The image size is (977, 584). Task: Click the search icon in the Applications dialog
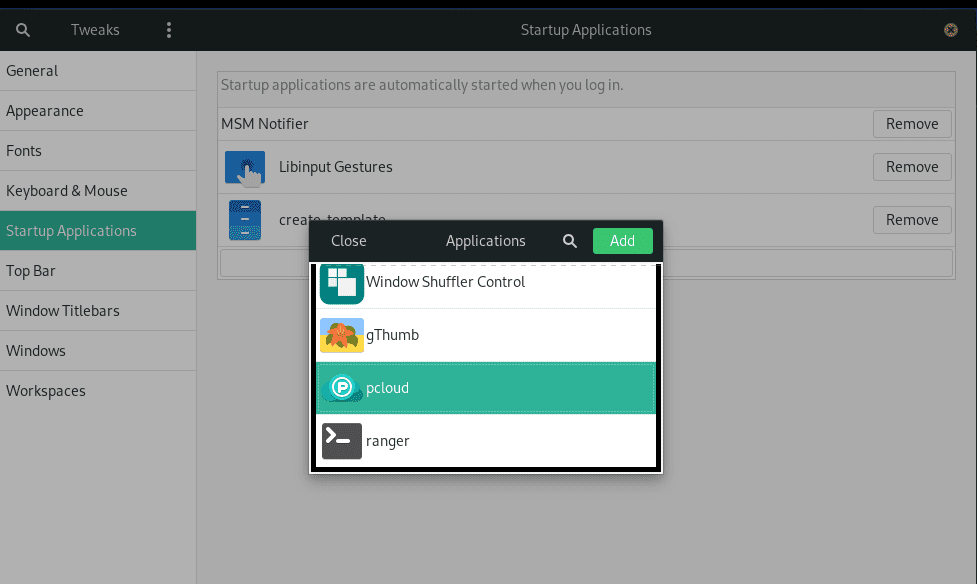569,240
